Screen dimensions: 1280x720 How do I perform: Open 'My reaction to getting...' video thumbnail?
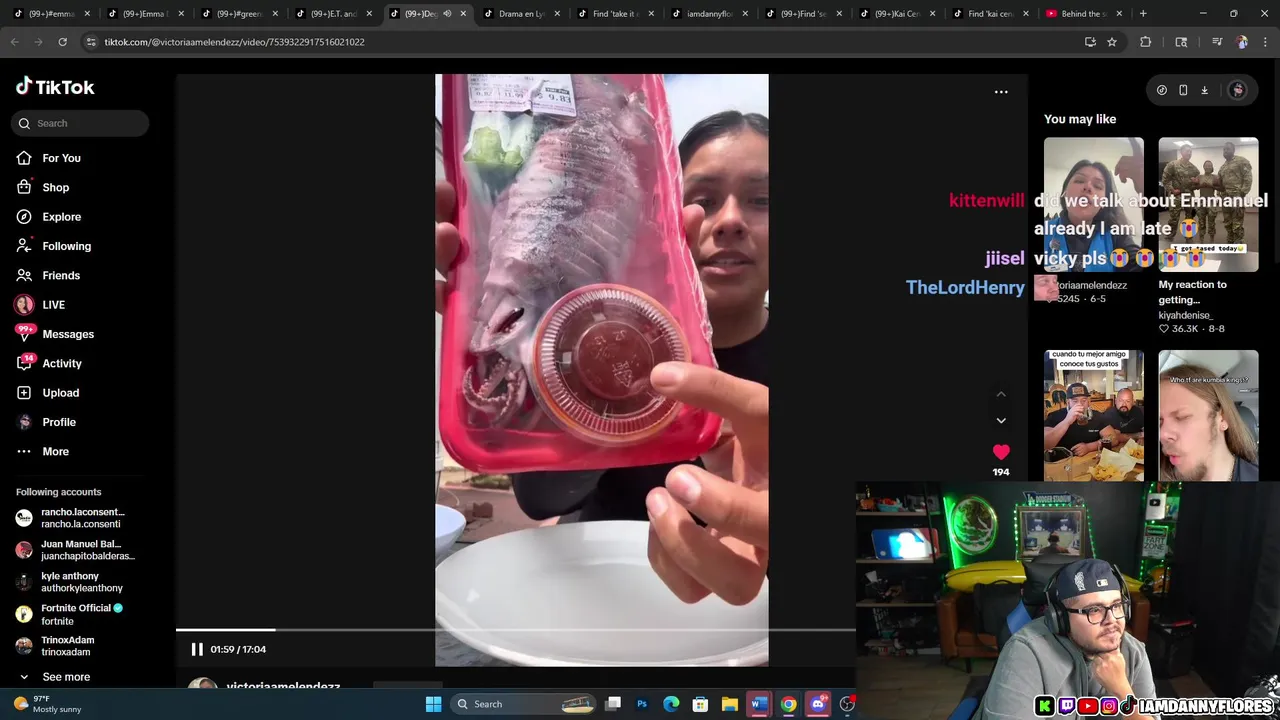pos(1208,204)
